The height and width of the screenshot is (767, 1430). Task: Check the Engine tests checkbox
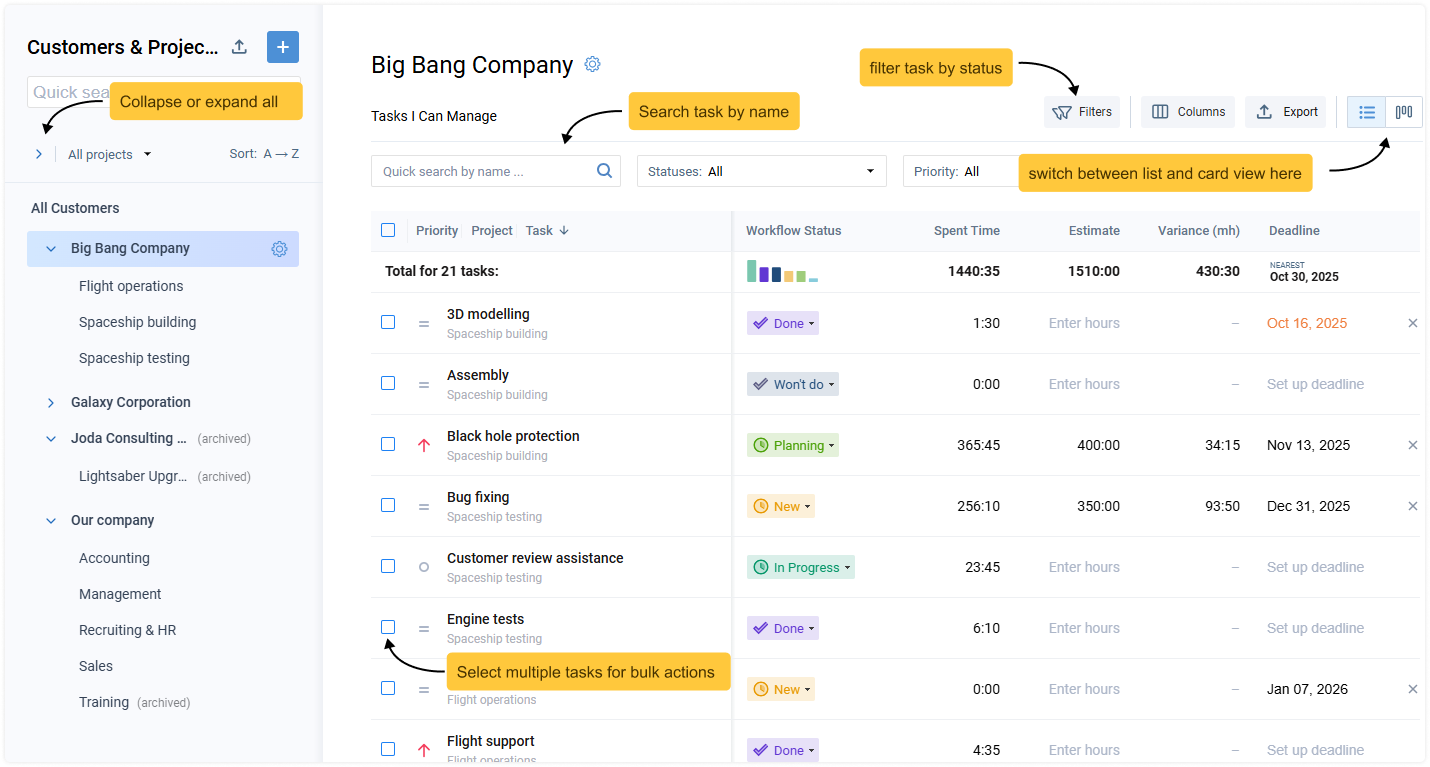[x=388, y=627]
